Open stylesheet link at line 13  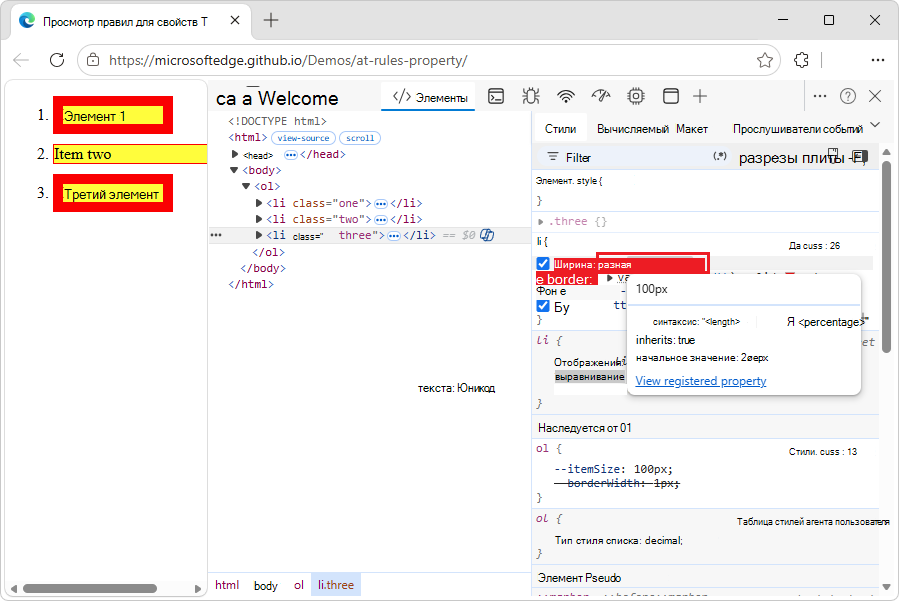[823, 452]
